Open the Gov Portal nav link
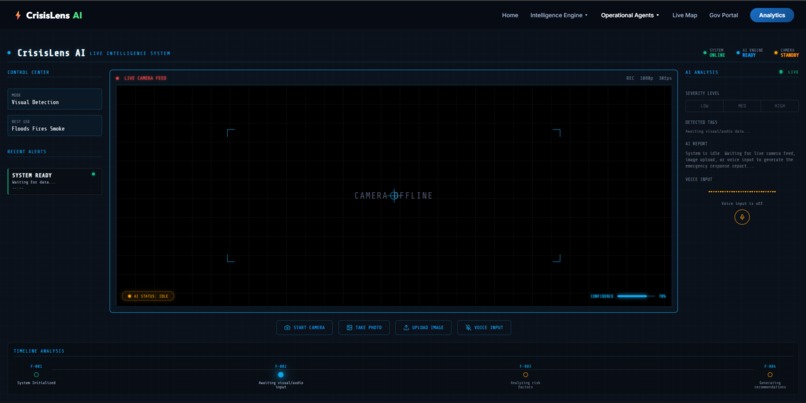The width and height of the screenshot is (806, 403). tap(723, 15)
